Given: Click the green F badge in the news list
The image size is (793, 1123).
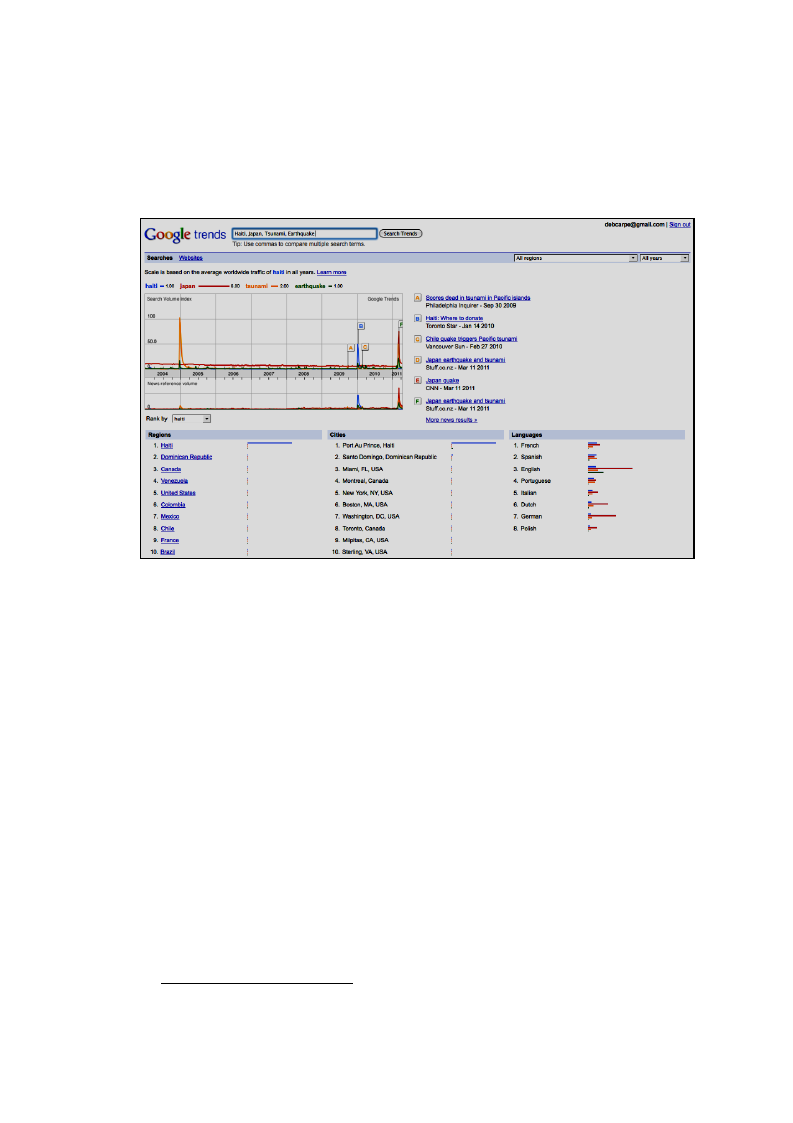Looking at the screenshot, I should (x=418, y=401).
